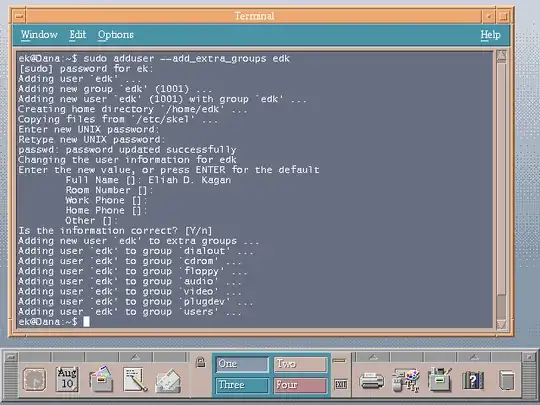Click 'Changing the user information for edk'
Image resolution: width=540 pixels, height=405 pixels.
click(127, 160)
